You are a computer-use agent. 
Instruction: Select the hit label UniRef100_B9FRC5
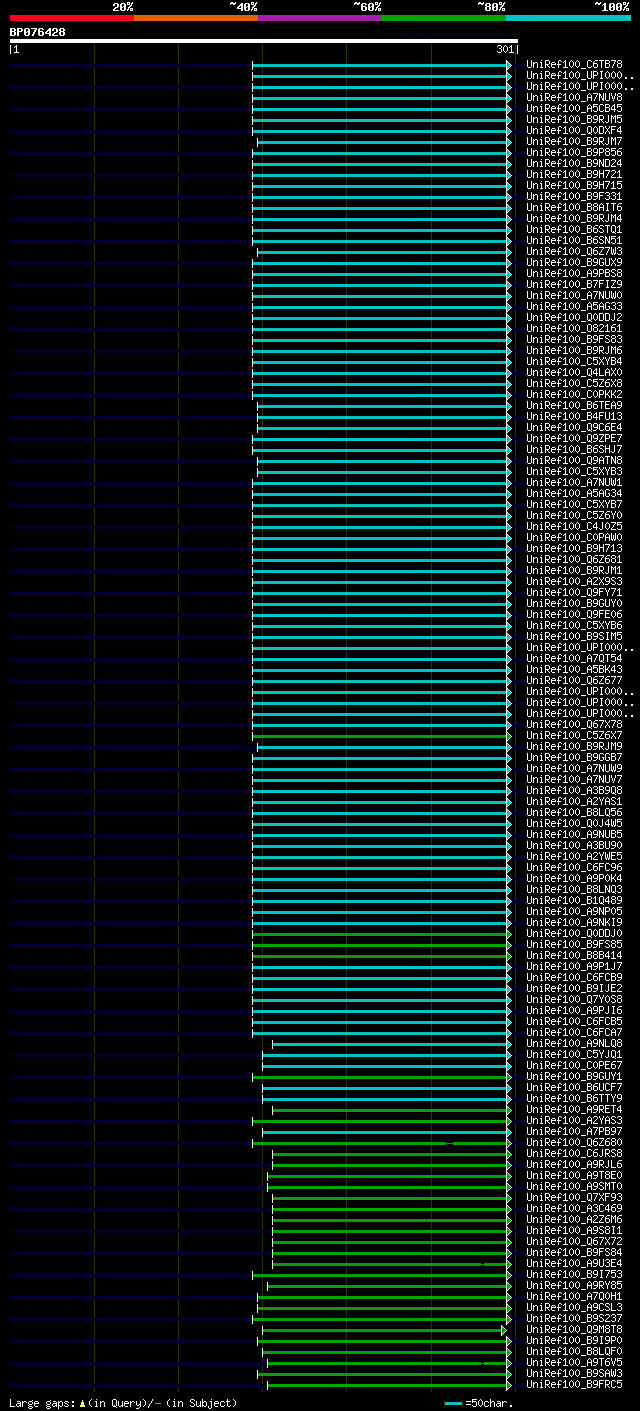pos(574,1385)
